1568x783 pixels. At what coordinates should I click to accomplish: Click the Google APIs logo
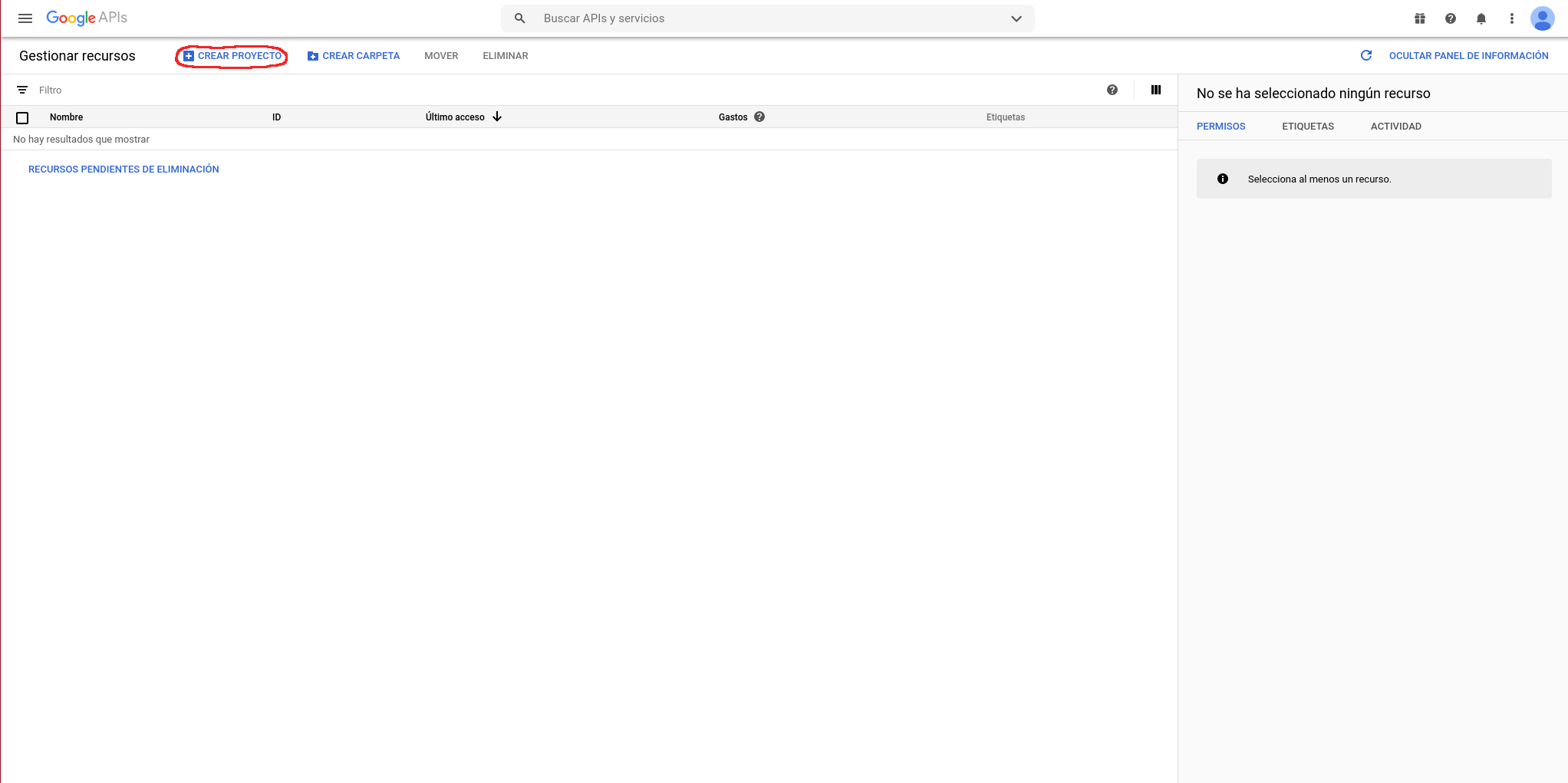(x=87, y=18)
